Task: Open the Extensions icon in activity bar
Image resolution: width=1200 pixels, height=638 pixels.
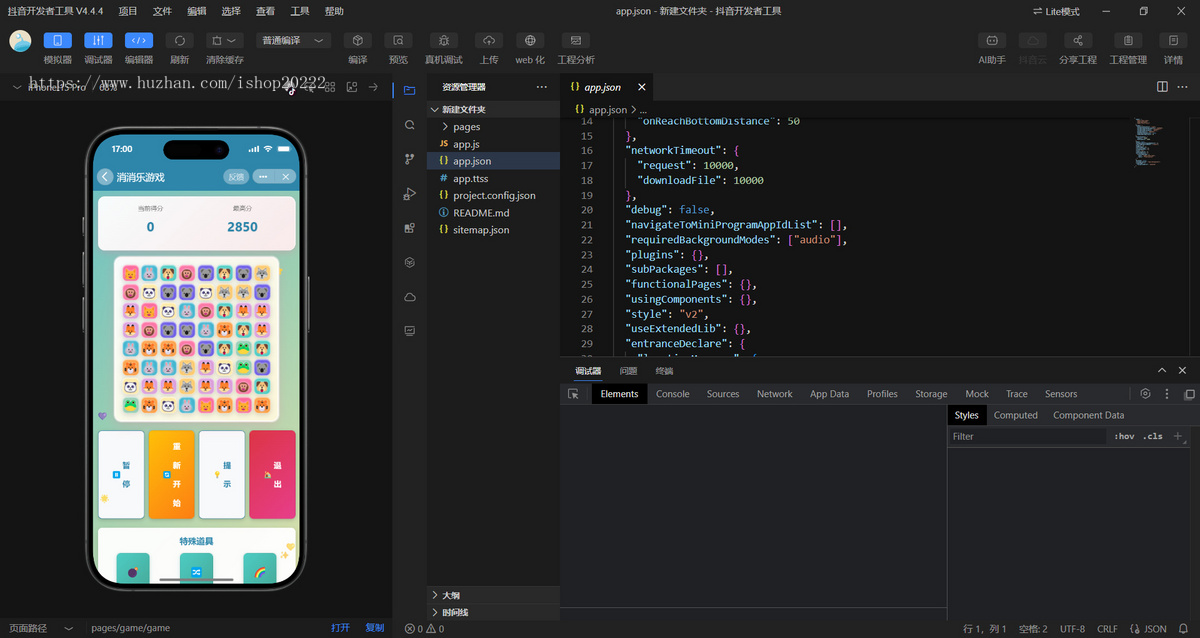Action: pyautogui.click(x=409, y=228)
